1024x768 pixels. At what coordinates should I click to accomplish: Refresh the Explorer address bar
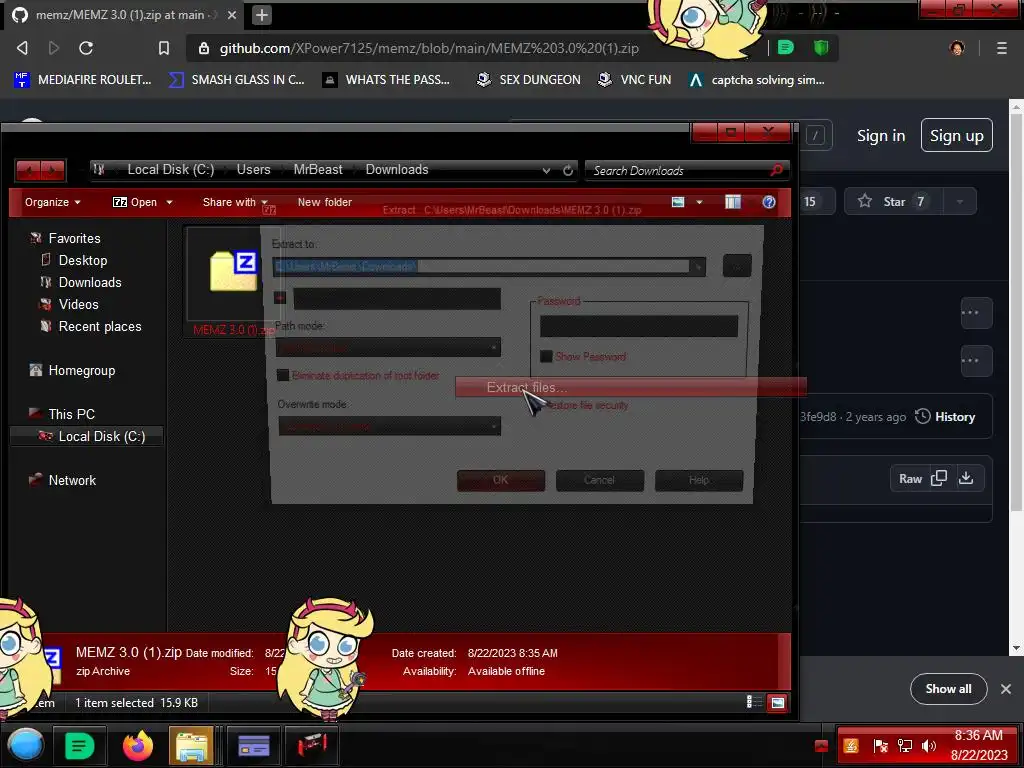coord(568,170)
